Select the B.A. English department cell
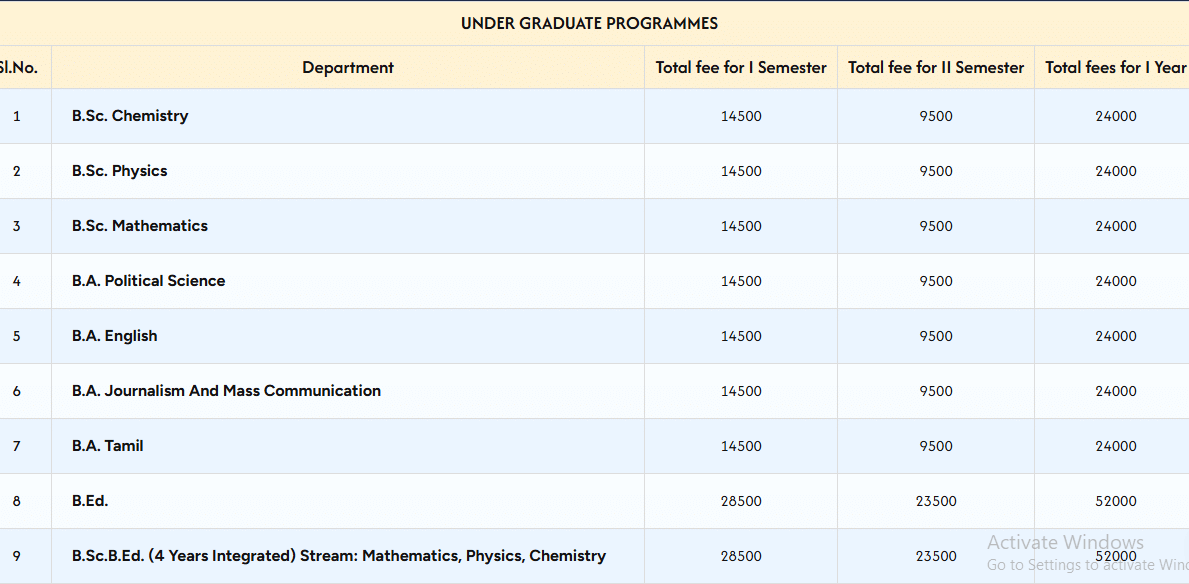Screen dimensions: 1189x584 (115, 336)
